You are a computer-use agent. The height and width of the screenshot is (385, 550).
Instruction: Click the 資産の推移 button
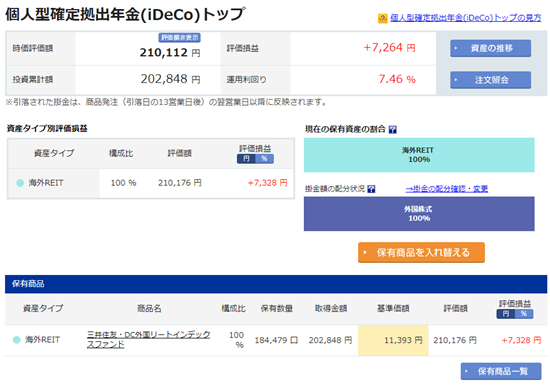click(490, 48)
